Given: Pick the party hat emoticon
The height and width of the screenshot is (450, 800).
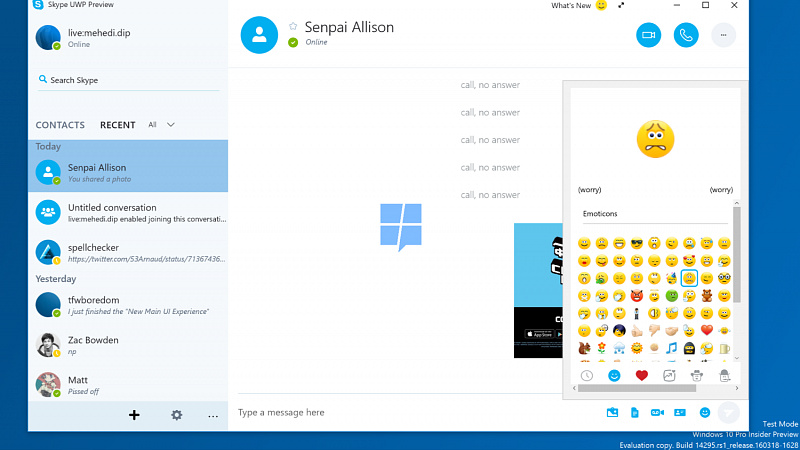Looking at the screenshot, I should tap(672, 278).
